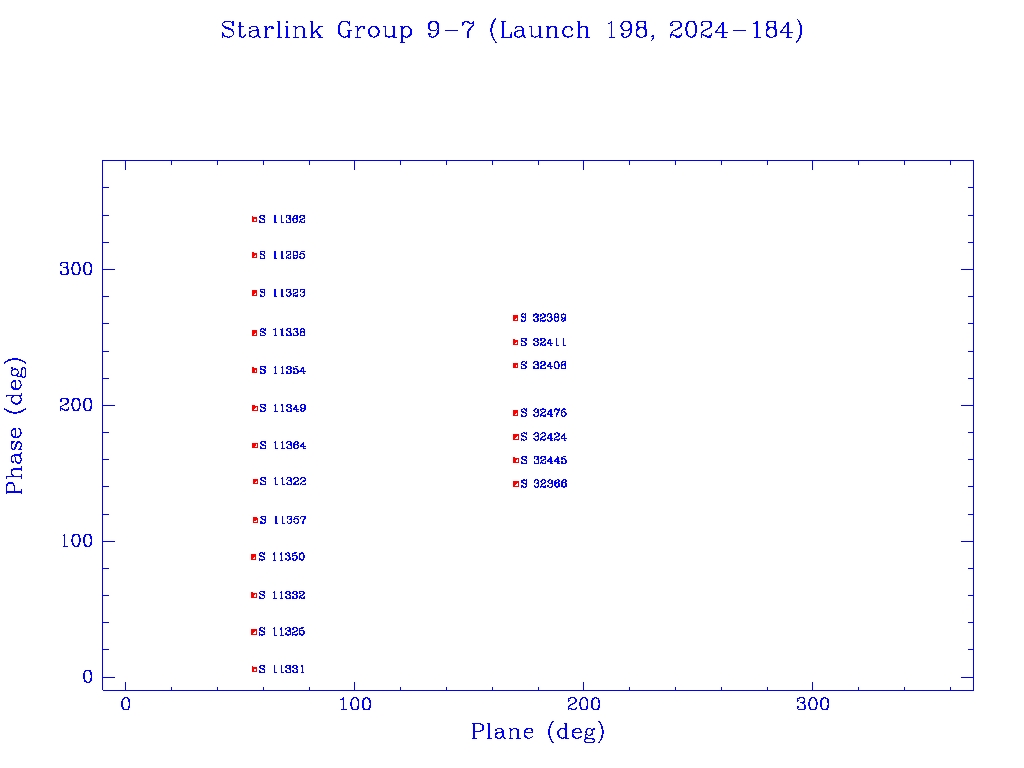Click the red marker beside S 11354

tap(255, 370)
